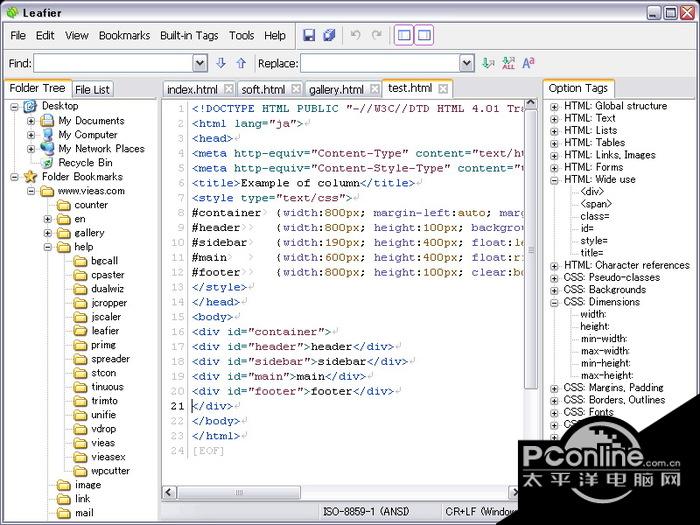Click the Save All files icon
Image resolution: width=700 pixels, height=525 pixels.
pyautogui.click(x=329, y=35)
